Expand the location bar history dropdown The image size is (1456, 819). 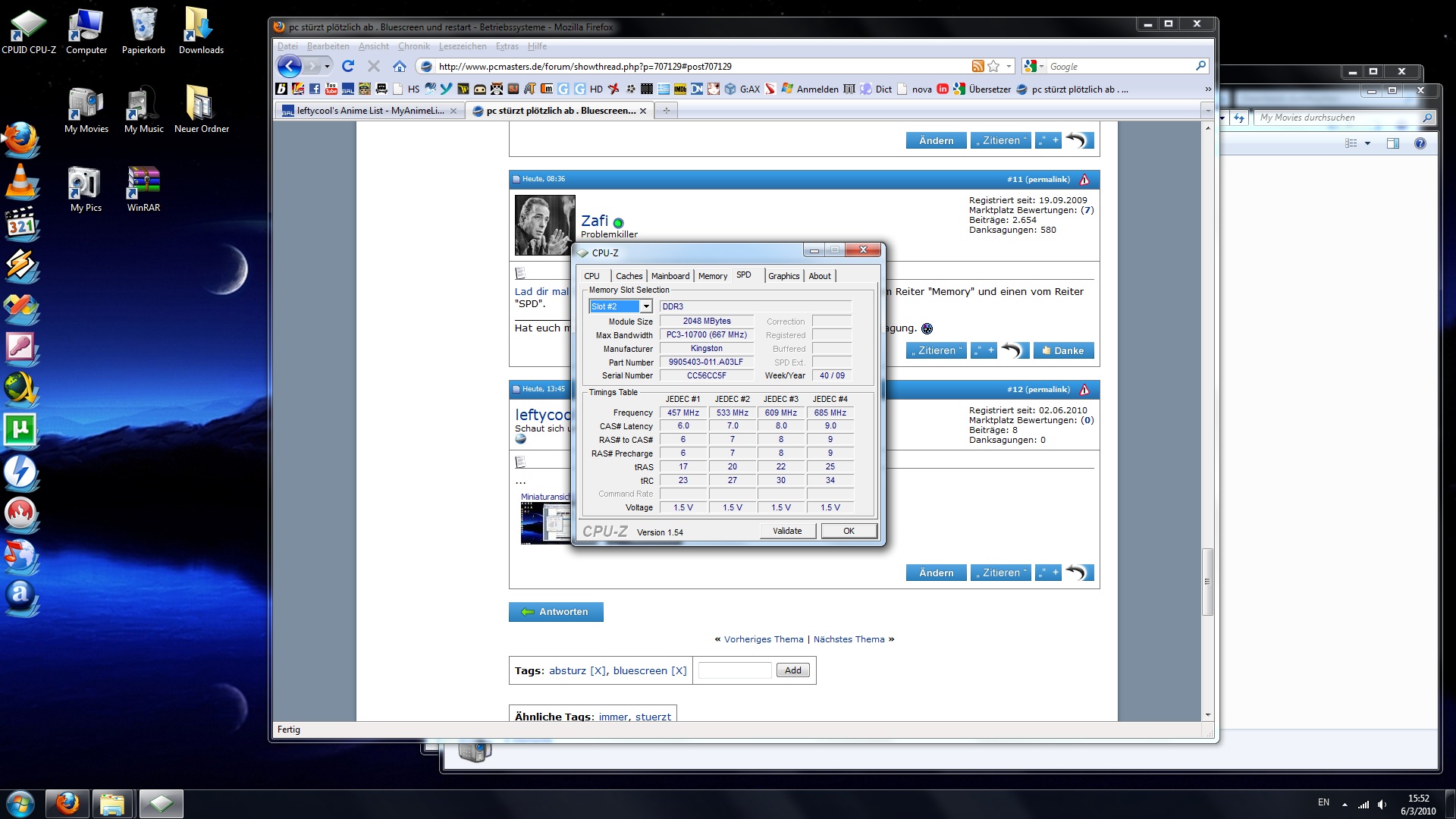click(x=1009, y=66)
